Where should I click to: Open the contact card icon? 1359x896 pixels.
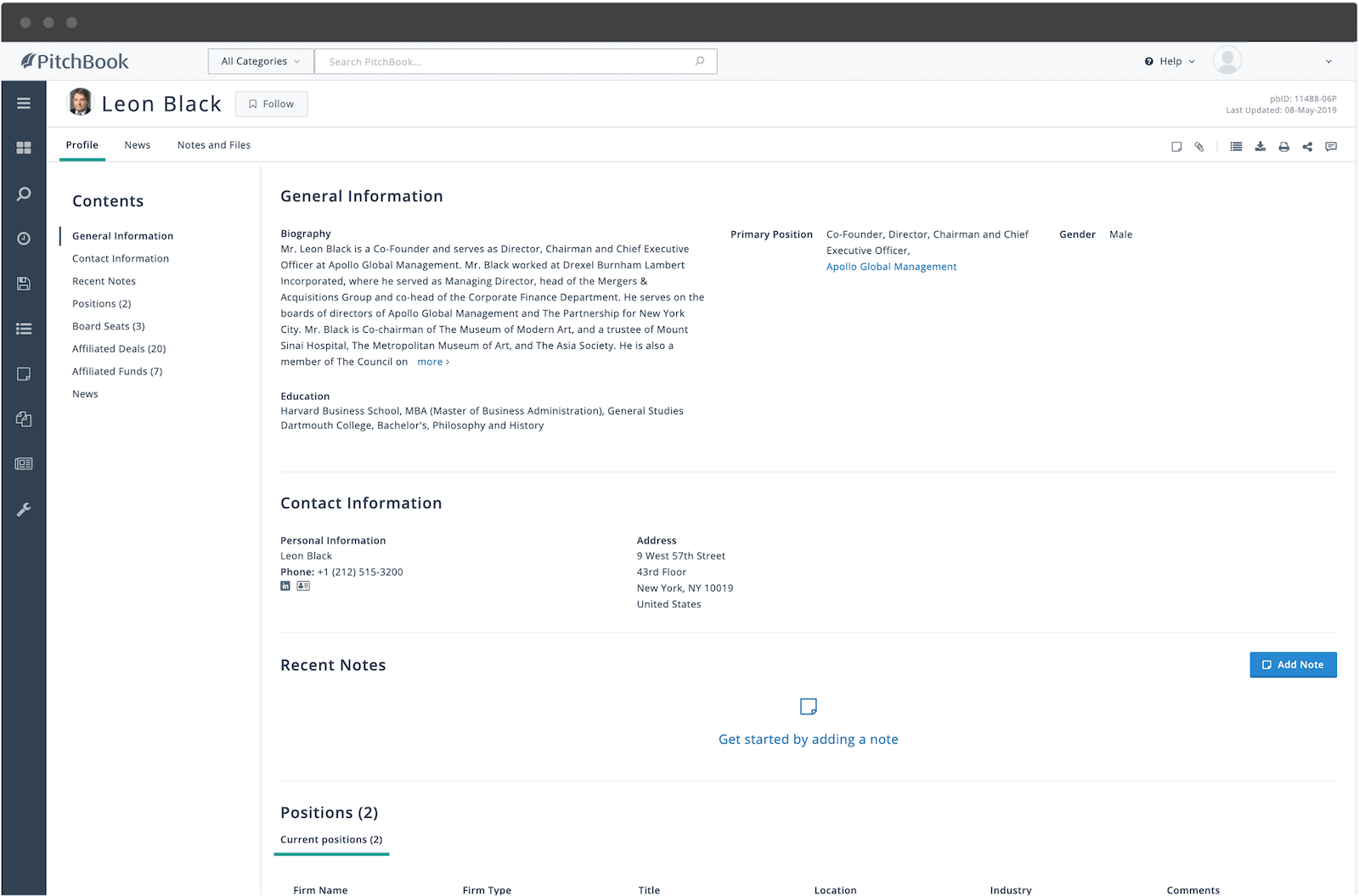pyautogui.click(x=303, y=586)
